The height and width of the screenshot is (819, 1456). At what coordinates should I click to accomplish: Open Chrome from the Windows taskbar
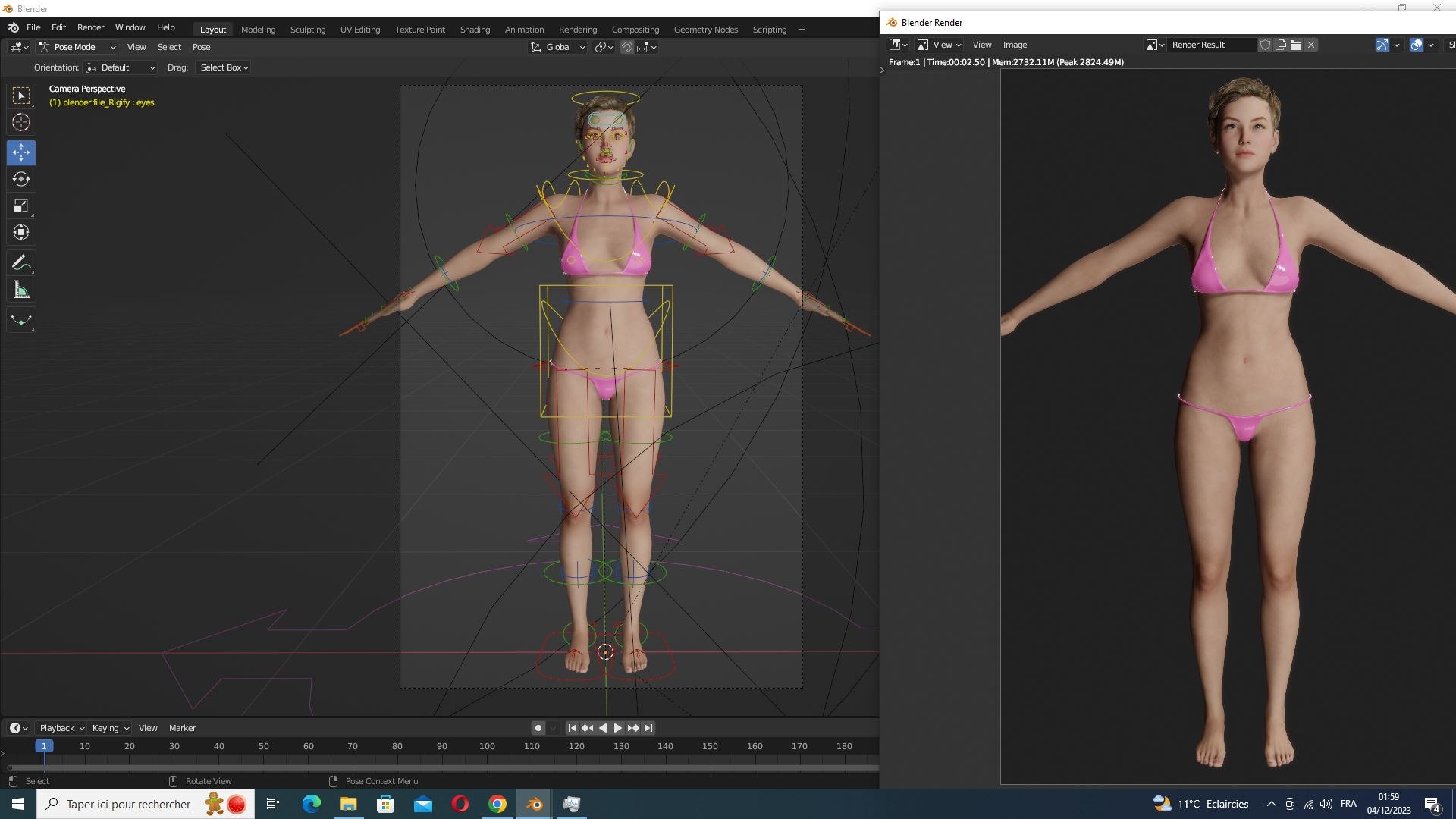[497, 805]
